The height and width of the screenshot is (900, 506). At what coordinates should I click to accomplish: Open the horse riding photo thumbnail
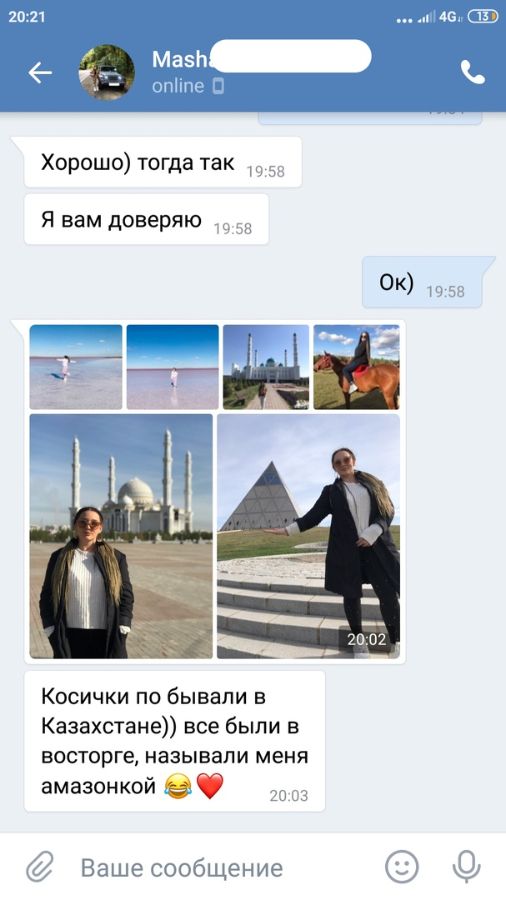tap(356, 367)
